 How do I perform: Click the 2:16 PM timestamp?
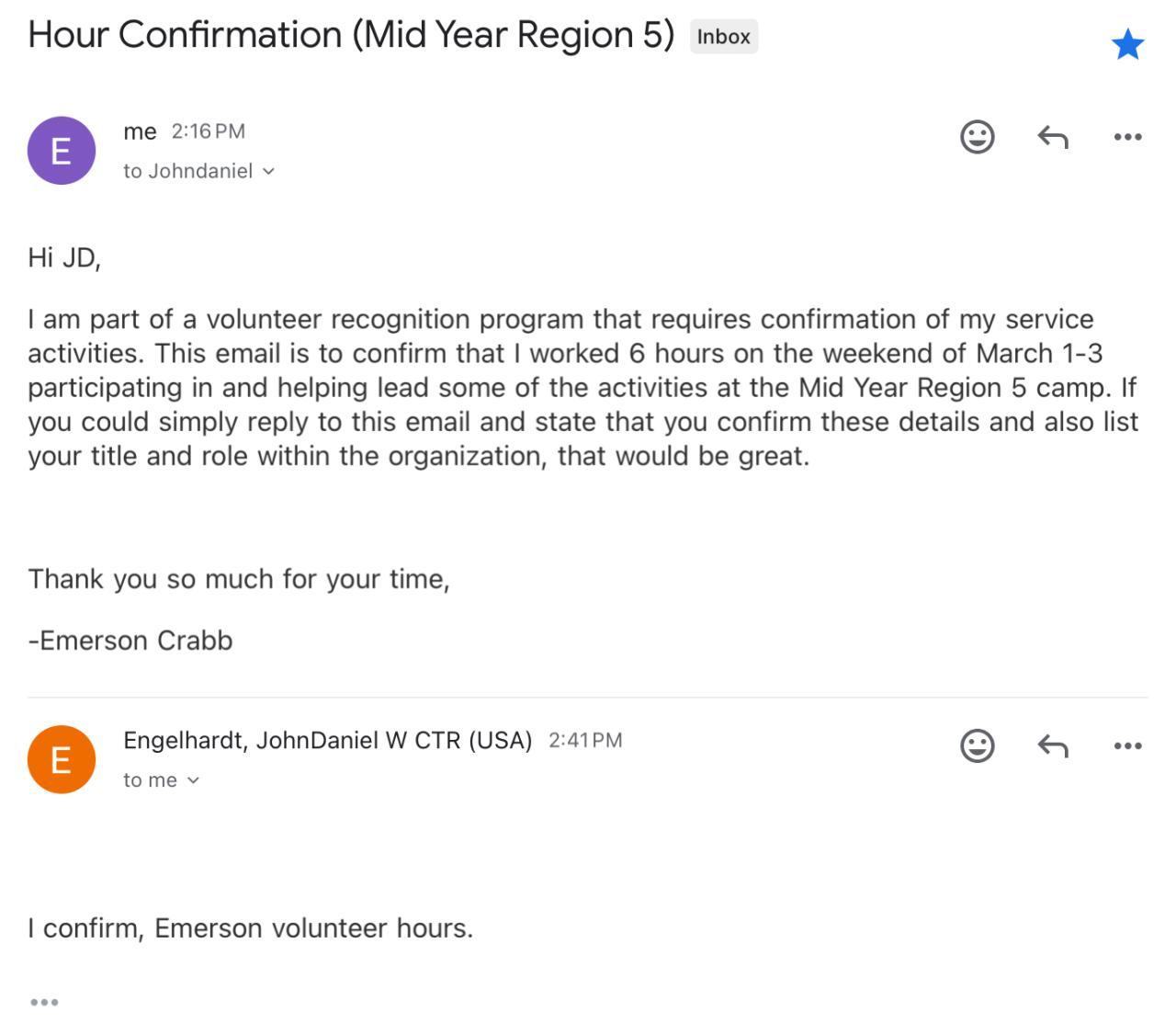click(x=209, y=131)
